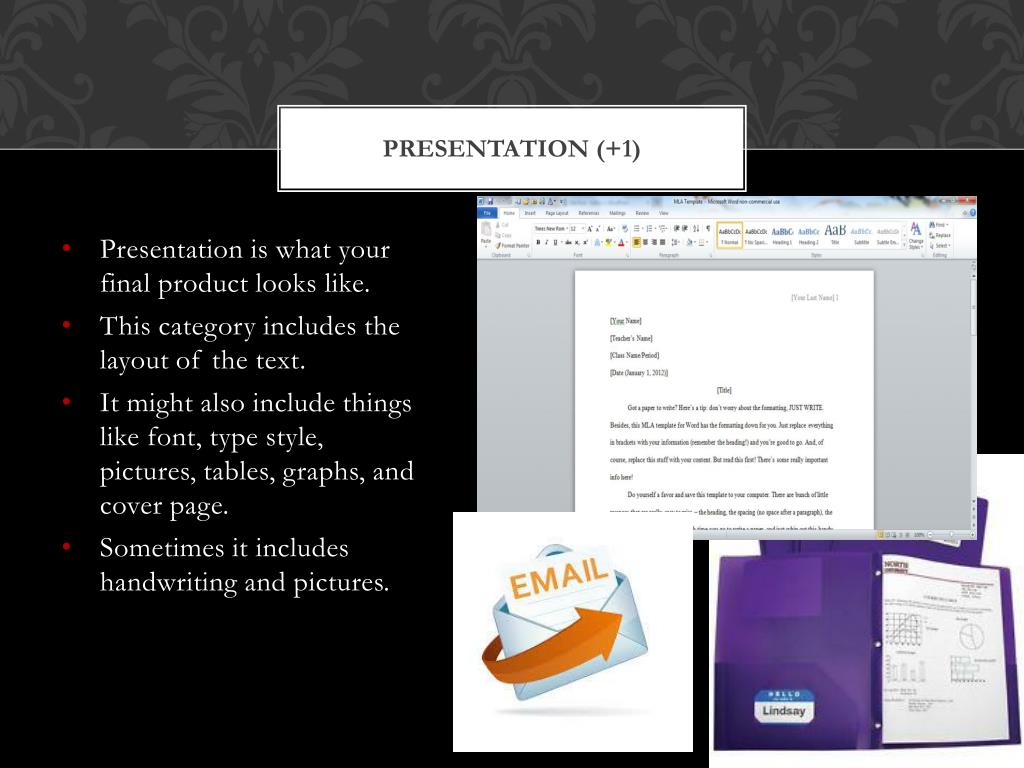The height and width of the screenshot is (768, 1024).
Task: Apply the Subtitle style
Action: point(861,235)
